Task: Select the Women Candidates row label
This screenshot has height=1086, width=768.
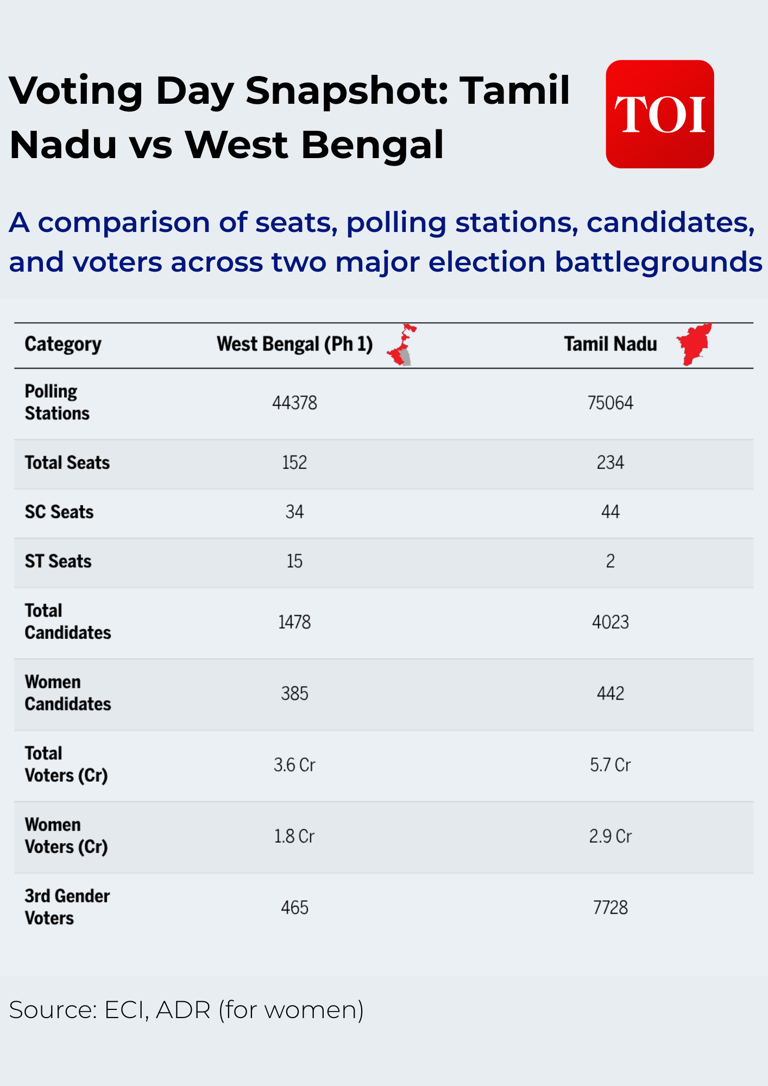Action: 67,693
